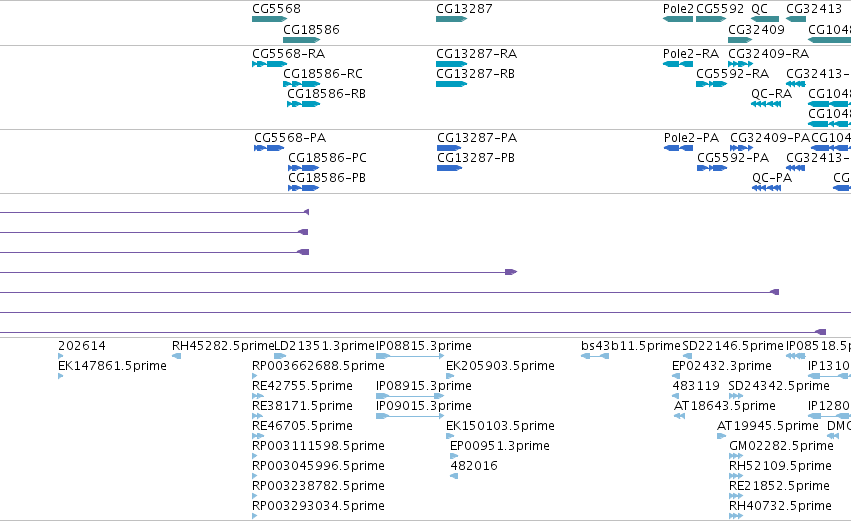The image size is (851, 521).
Task: Click transcript CG18586-RB
Action: pos(326,94)
